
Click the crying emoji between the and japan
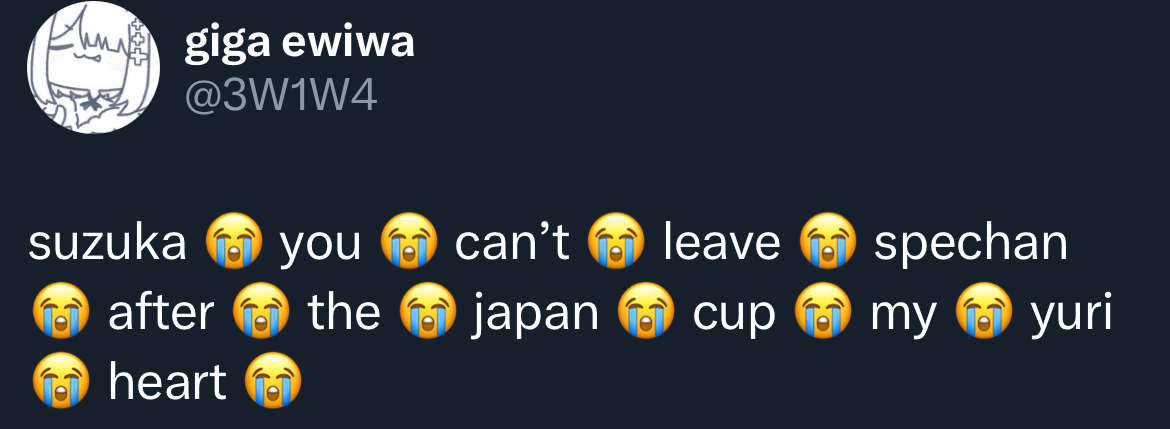[426, 312]
